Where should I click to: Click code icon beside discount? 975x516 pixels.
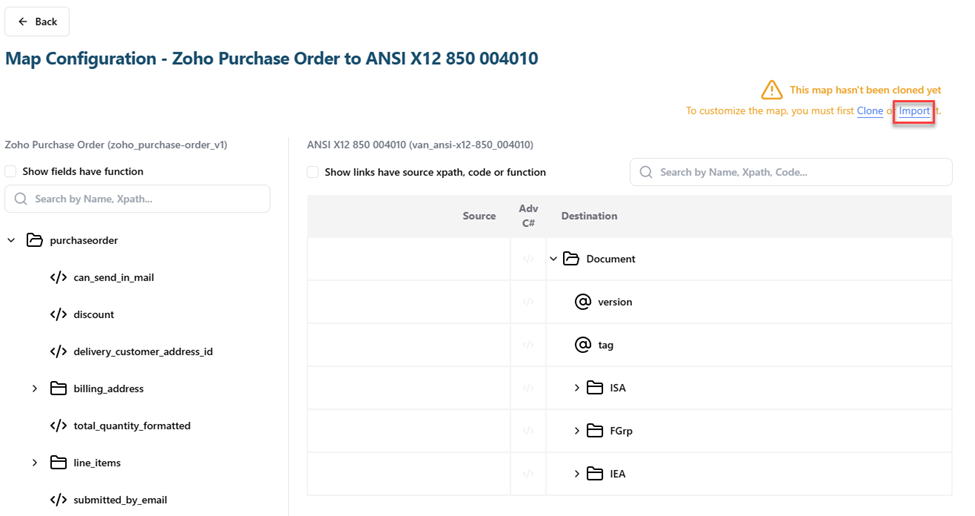click(58, 315)
